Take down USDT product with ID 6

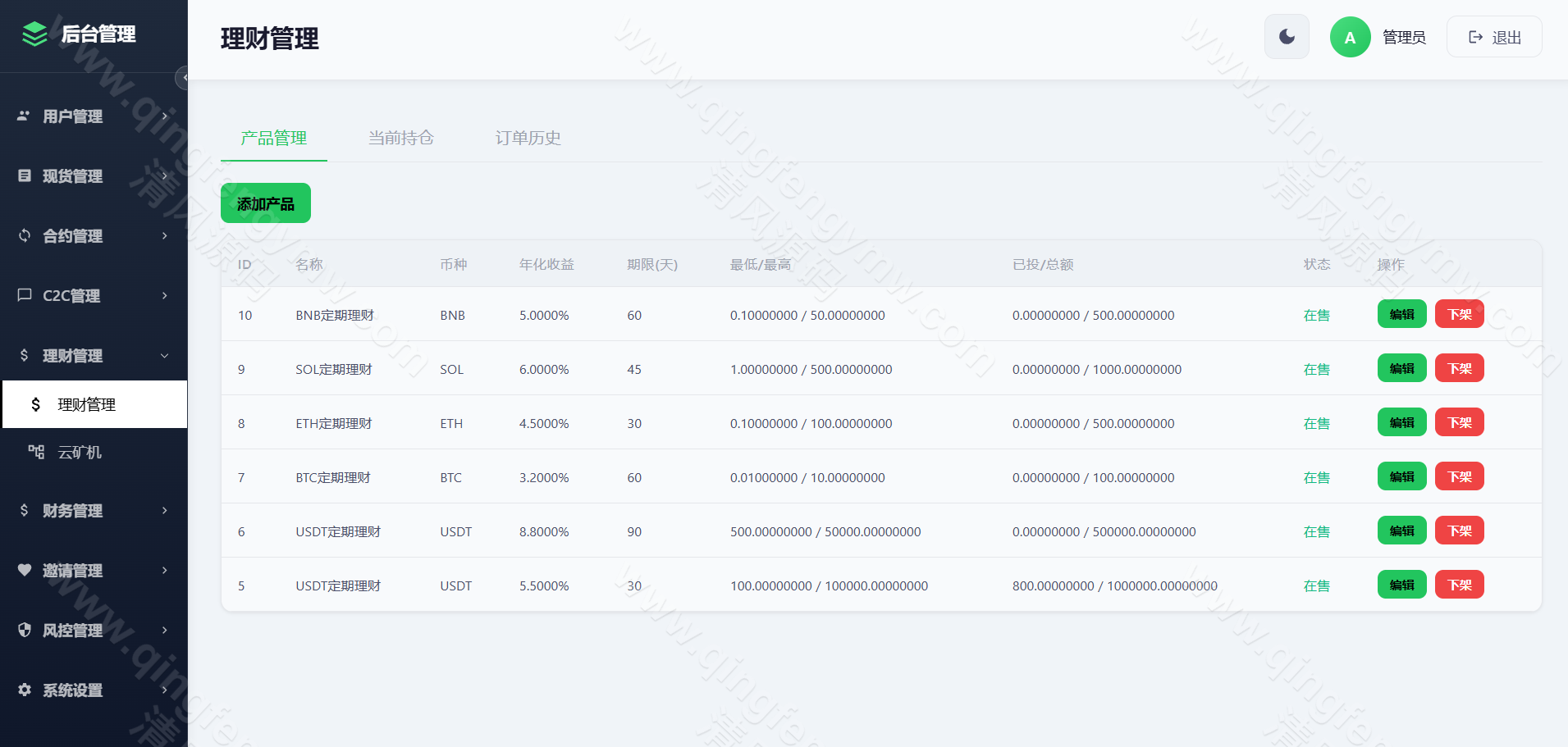click(x=1460, y=531)
